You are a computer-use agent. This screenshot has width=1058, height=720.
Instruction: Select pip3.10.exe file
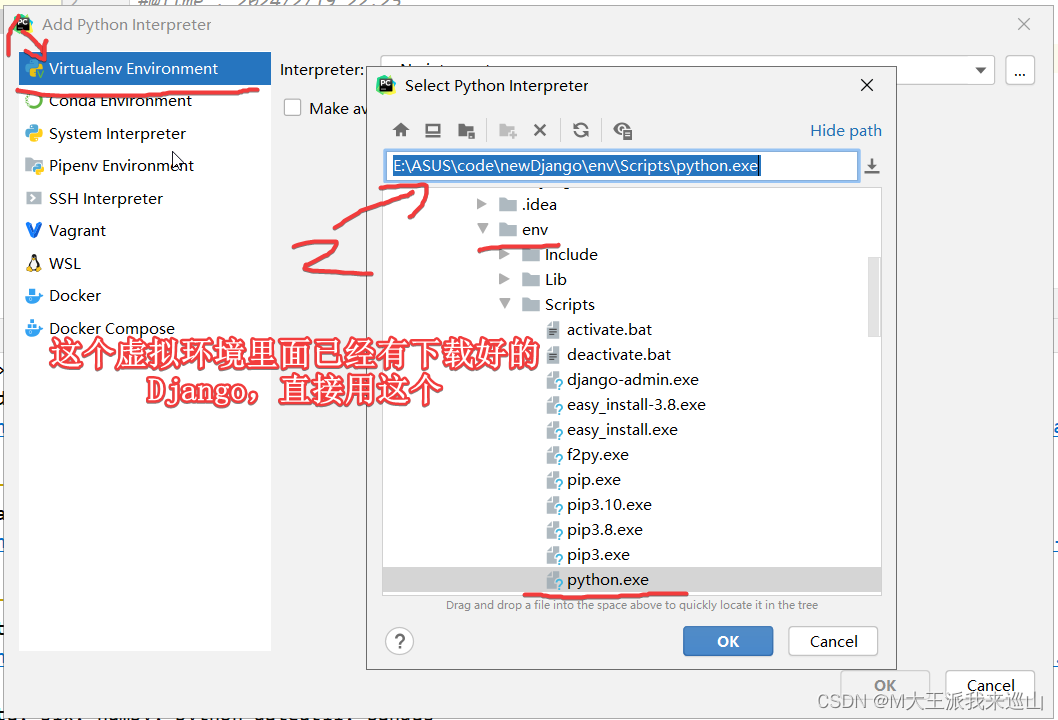tap(632, 505)
